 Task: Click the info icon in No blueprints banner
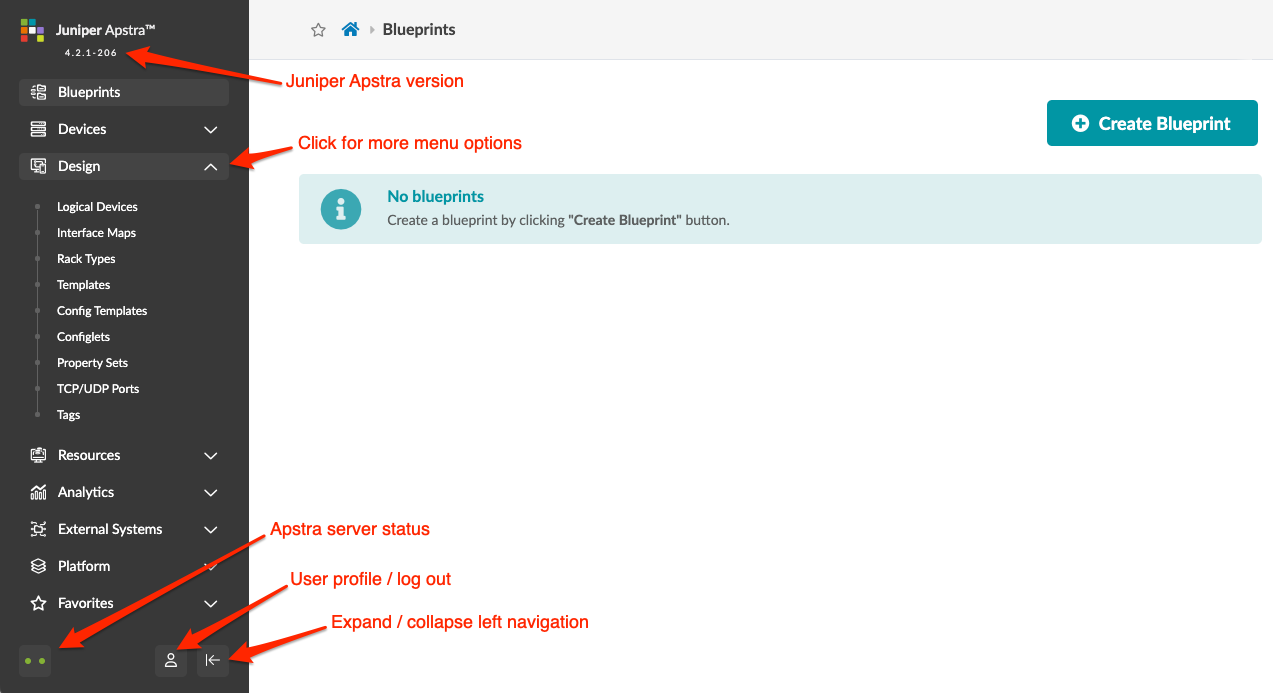pyautogui.click(x=340, y=209)
